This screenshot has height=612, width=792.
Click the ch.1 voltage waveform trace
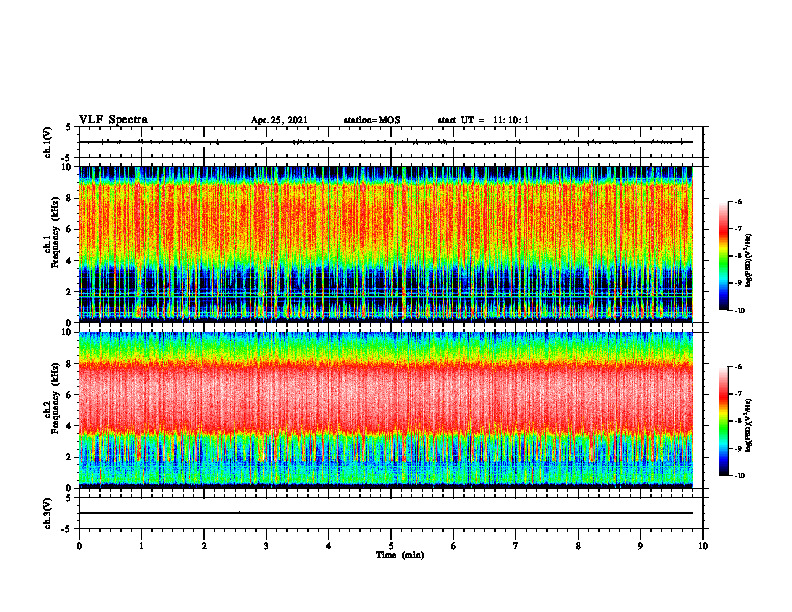(x=385, y=142)
